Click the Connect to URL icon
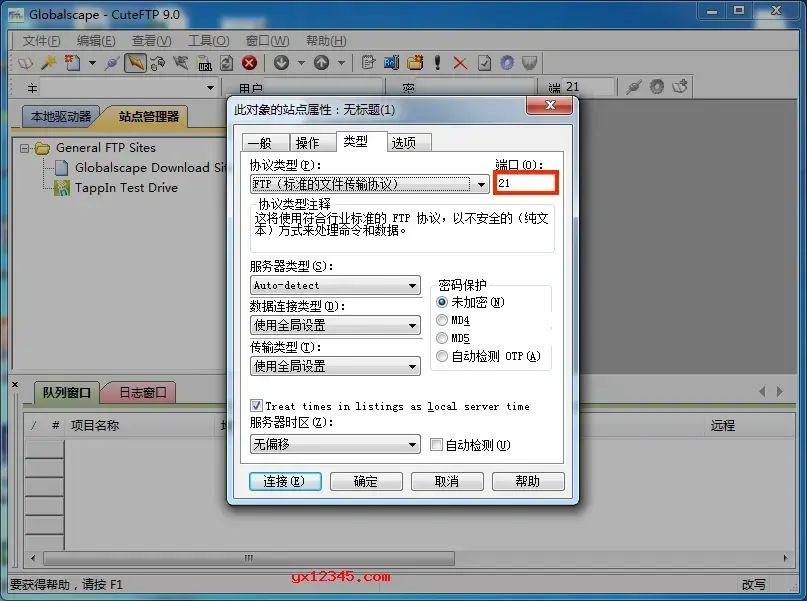The height and width of the screenshot is (601, 807). pyautogui.click(x=204, y=63)
